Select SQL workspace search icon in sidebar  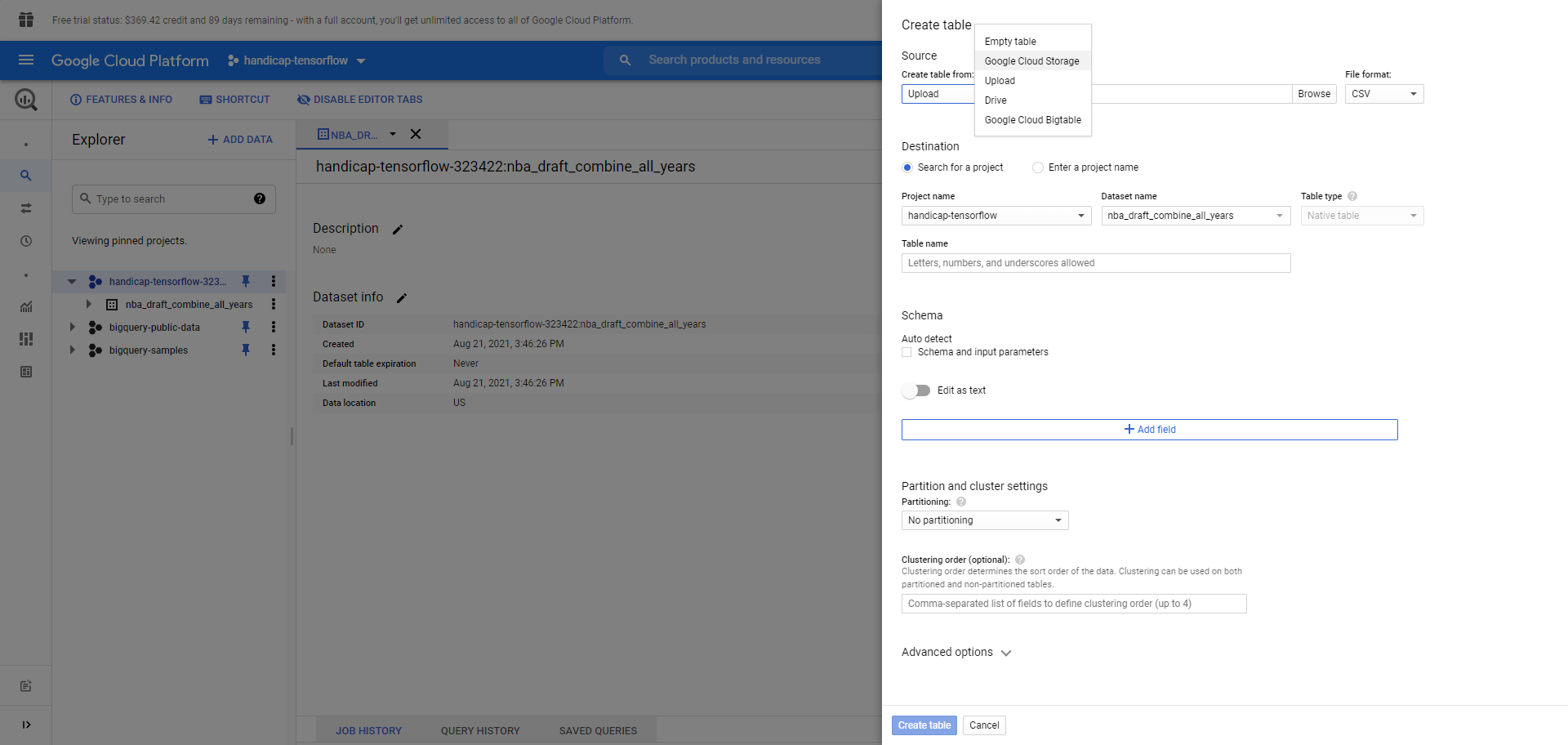[26, 176]
